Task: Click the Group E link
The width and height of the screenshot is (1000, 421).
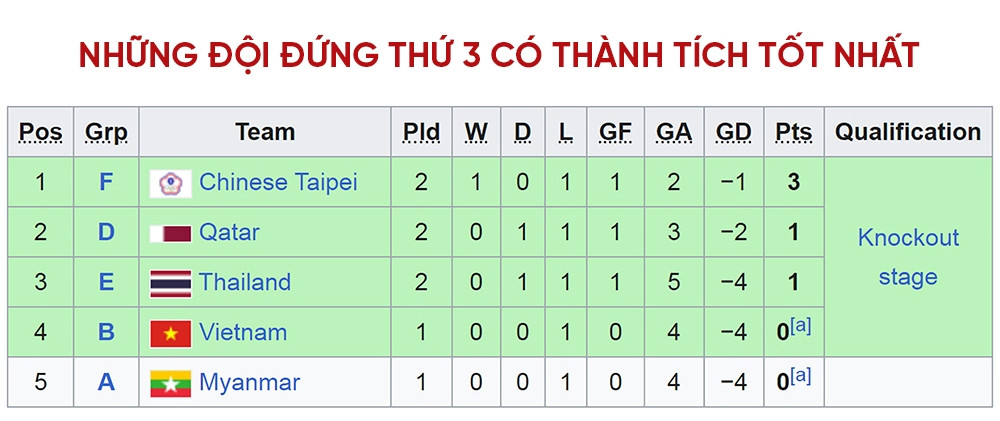Action: point(106,282)
